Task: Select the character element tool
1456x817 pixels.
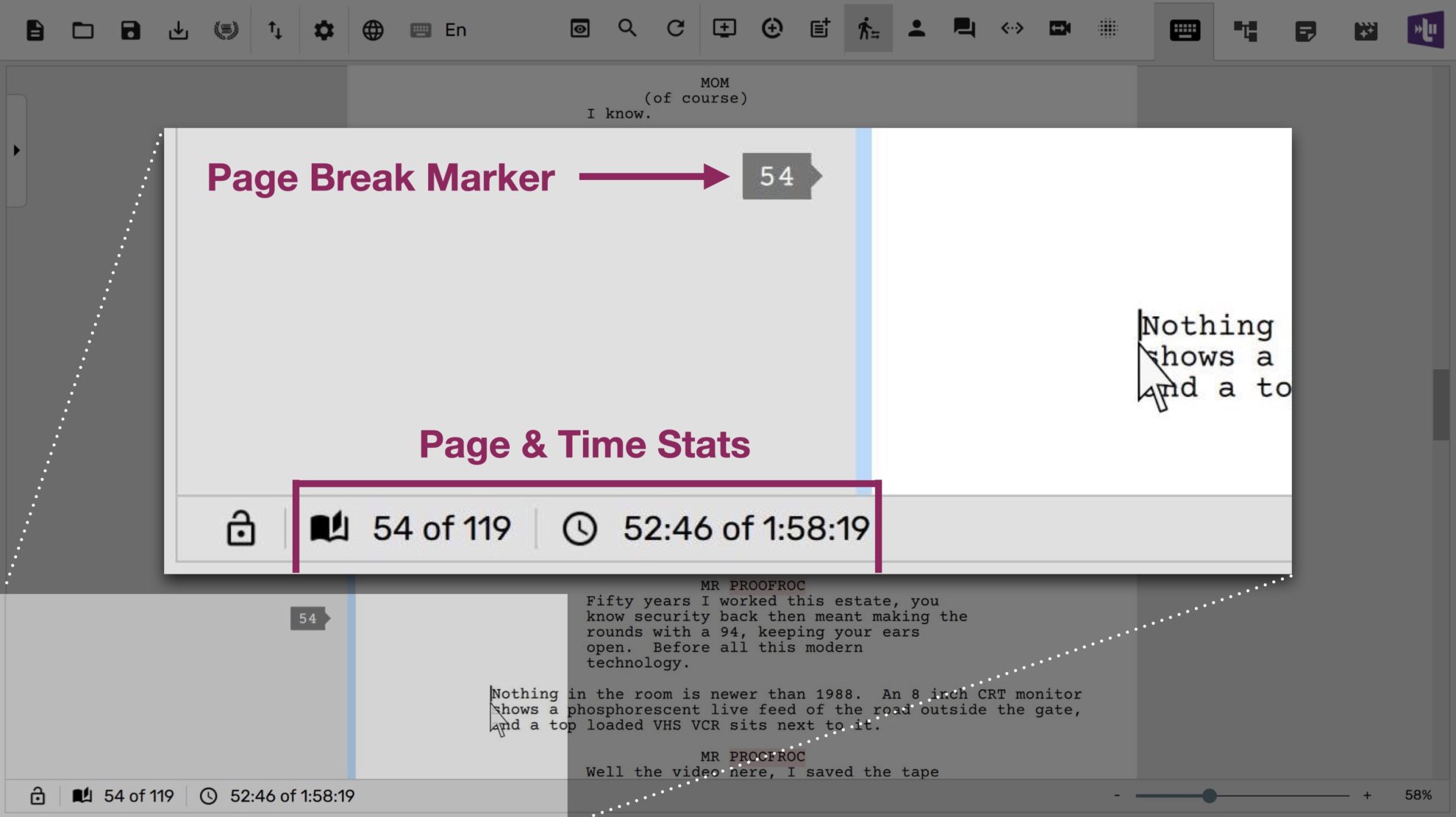Action: 917,29
